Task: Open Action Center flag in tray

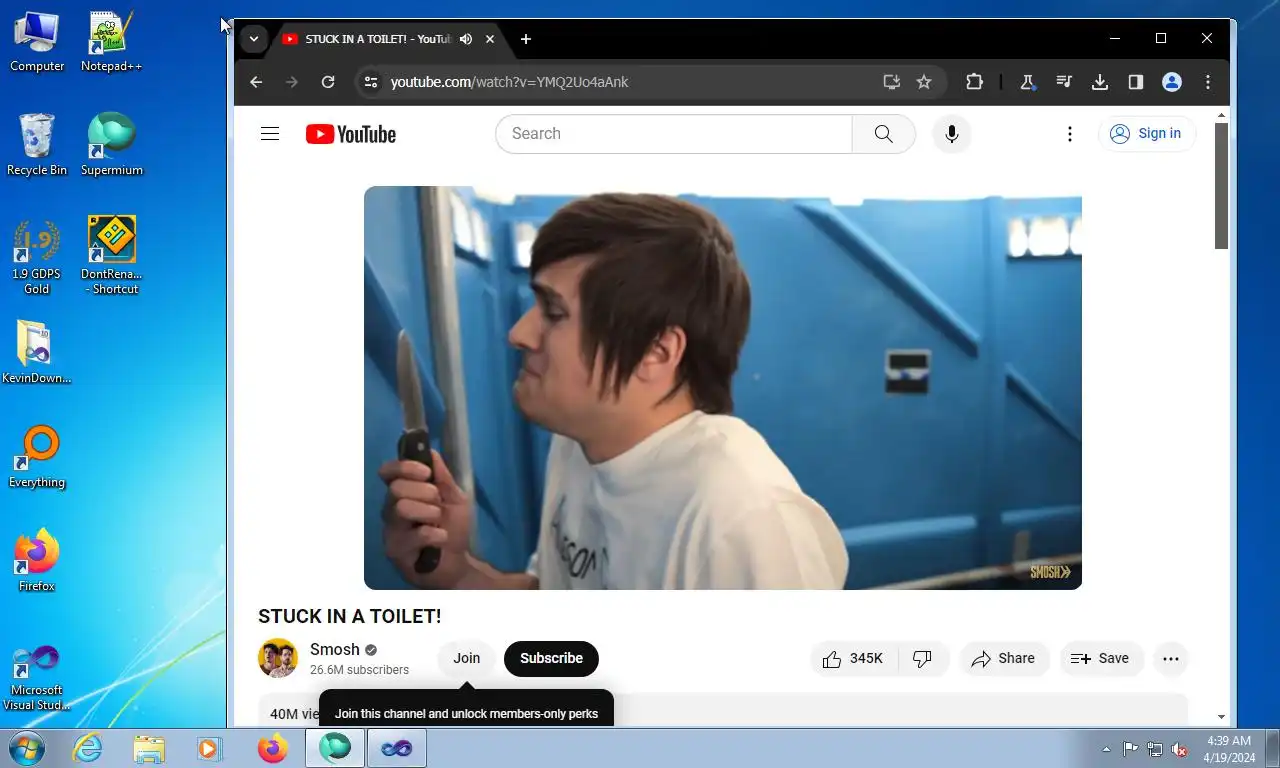Action: [1130, 749]
